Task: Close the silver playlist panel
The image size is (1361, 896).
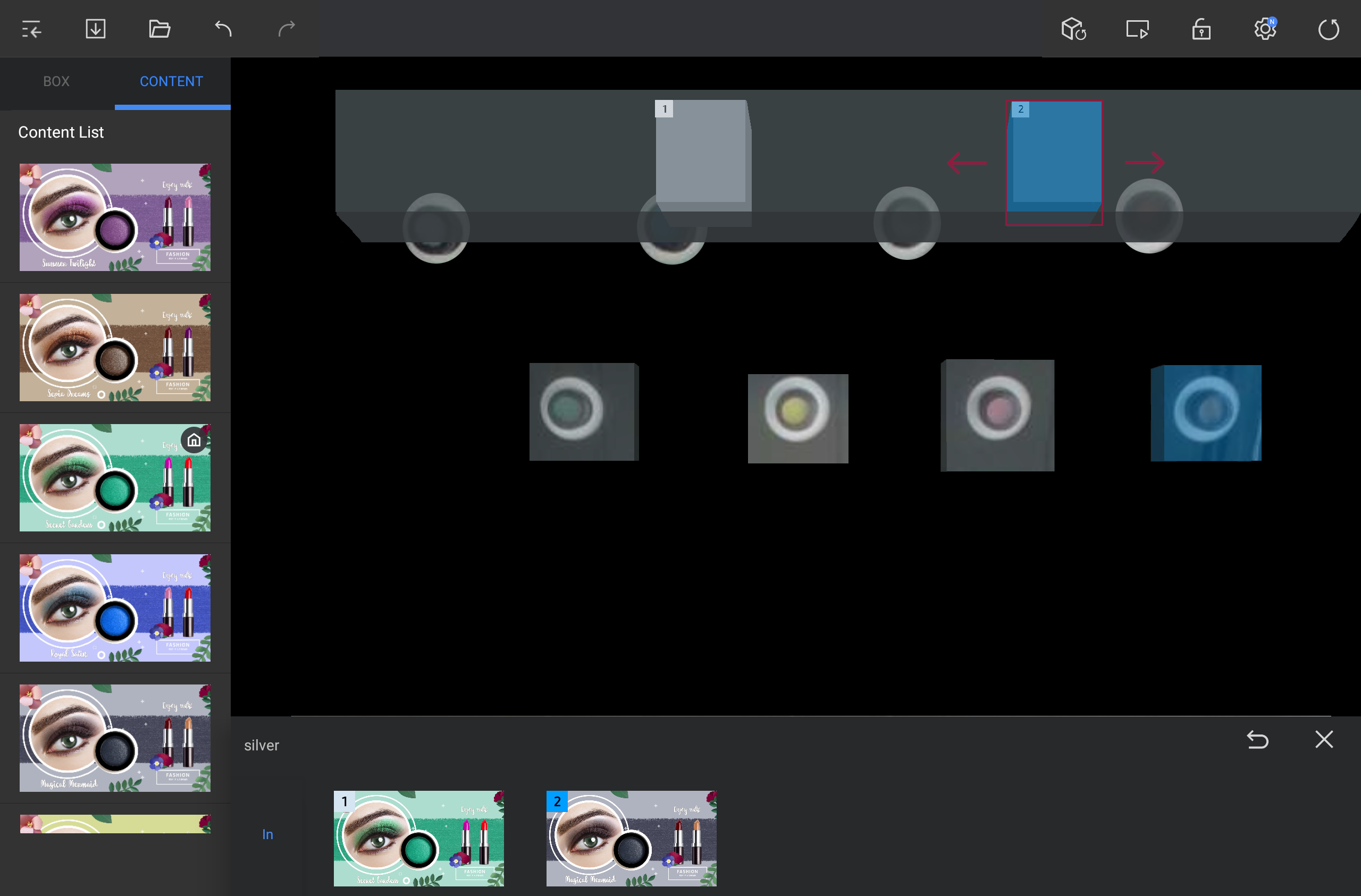Action: [1324, 739]
